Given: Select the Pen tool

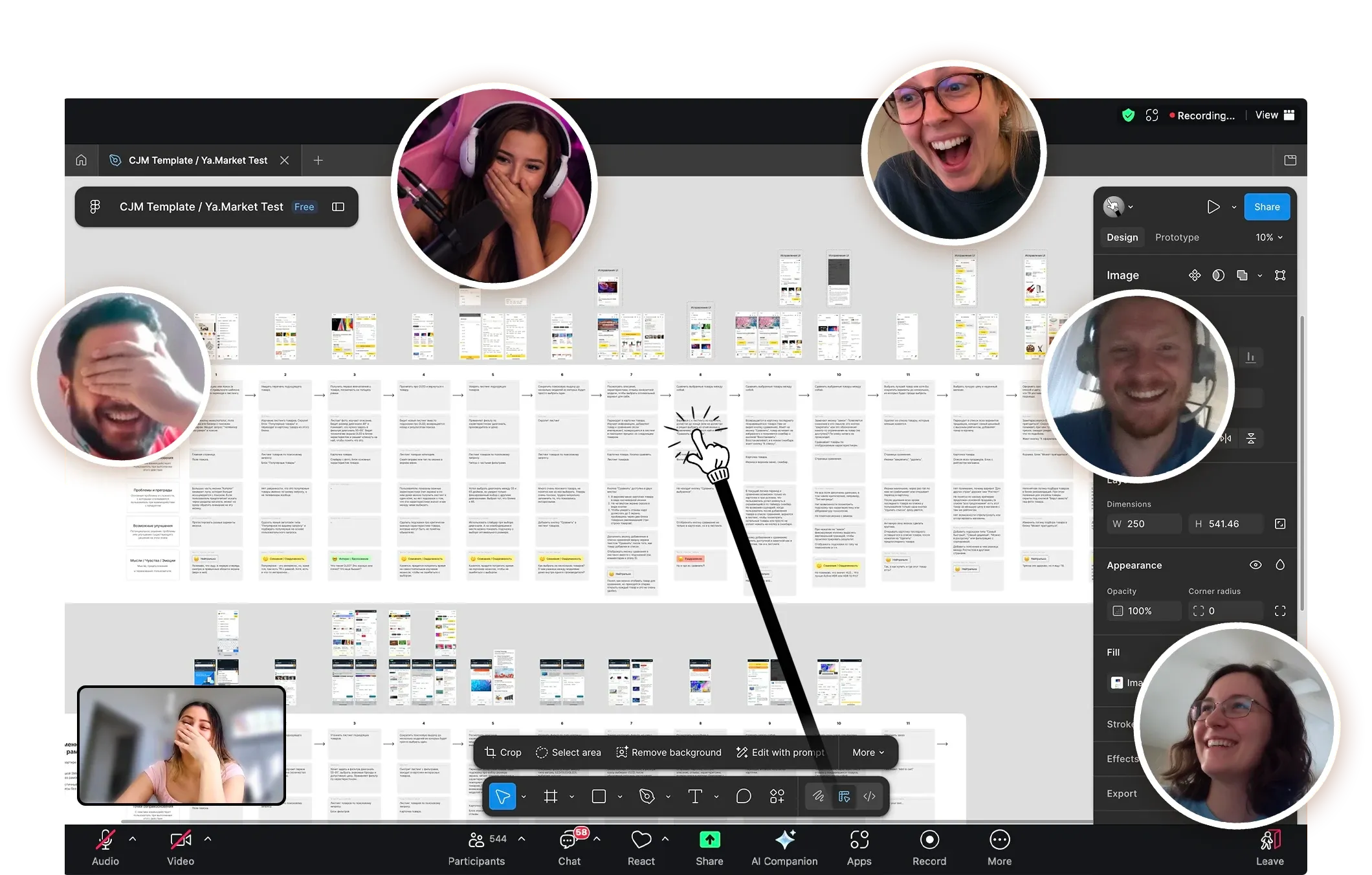Looking at the screenshot, I should [647, 796].
